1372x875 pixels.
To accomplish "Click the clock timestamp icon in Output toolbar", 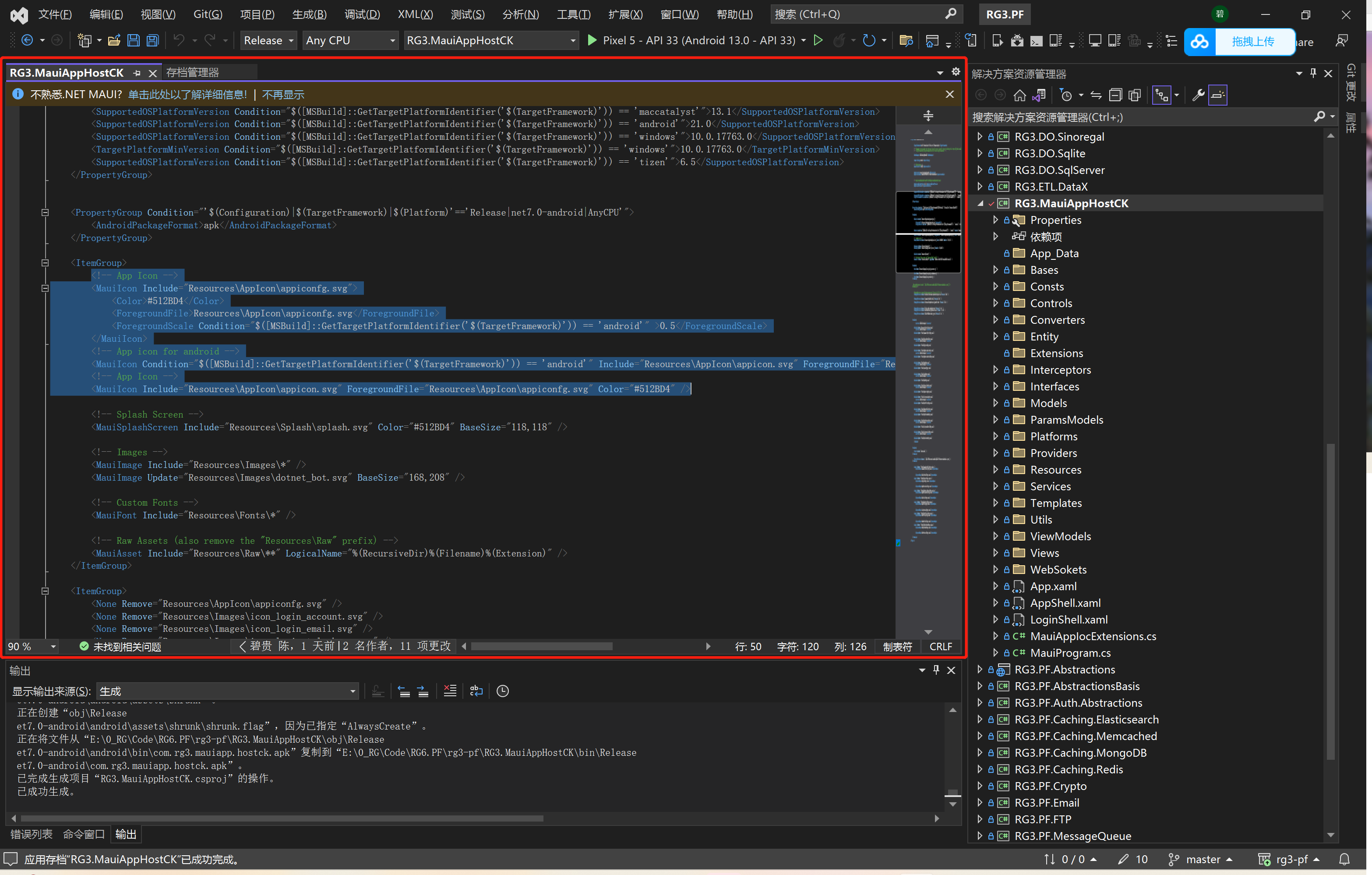I will pos(503,691).
